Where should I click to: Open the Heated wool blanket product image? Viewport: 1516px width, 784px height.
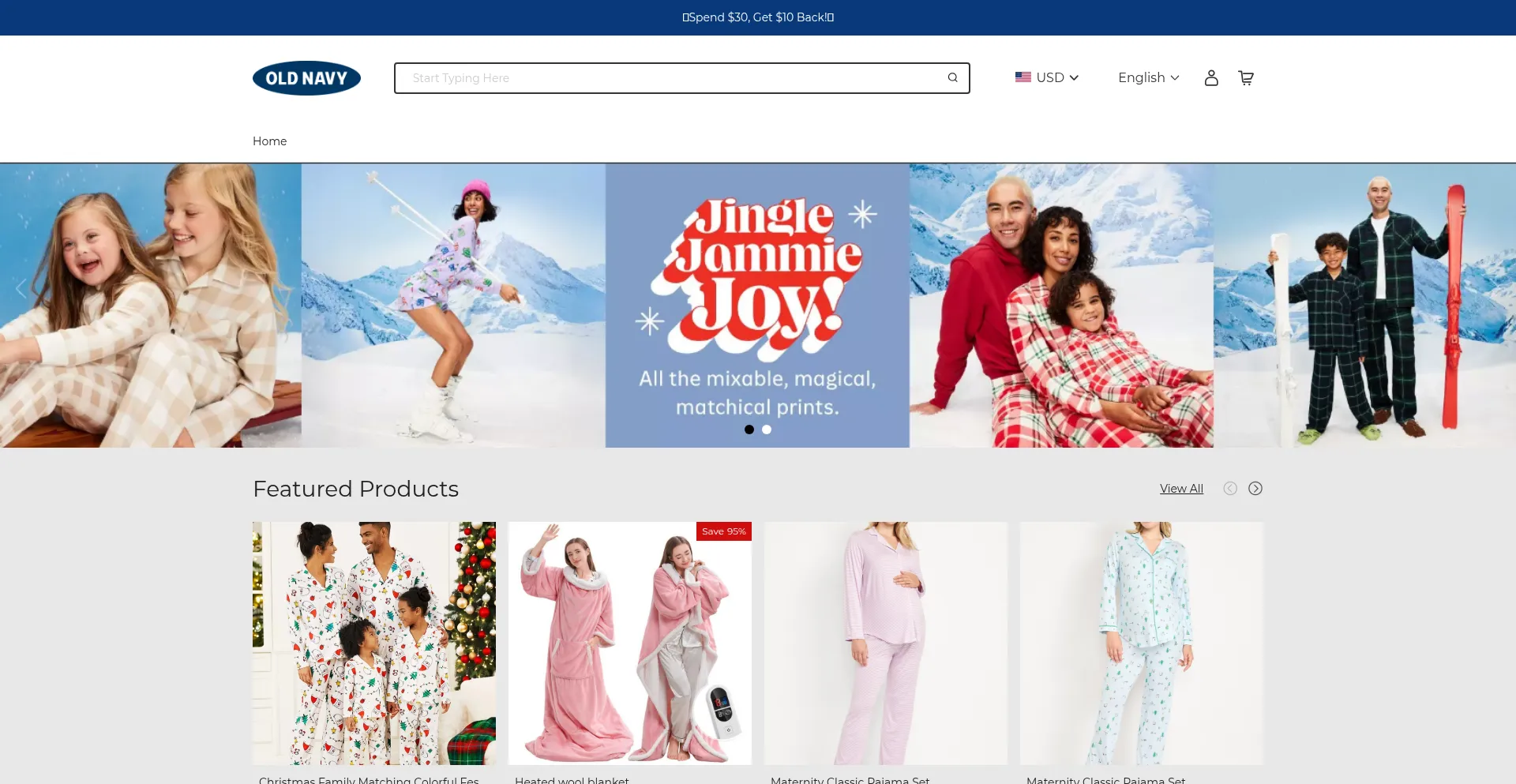[629, 643]
